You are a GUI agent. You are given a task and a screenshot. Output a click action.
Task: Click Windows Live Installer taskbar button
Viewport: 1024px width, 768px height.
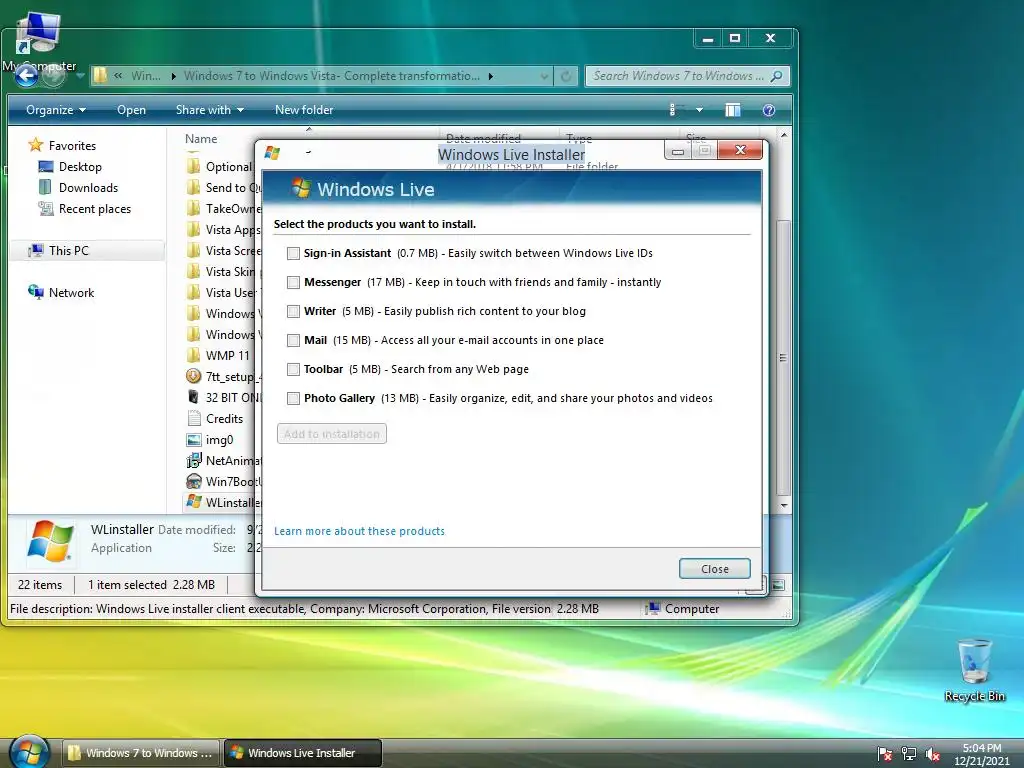(302, 753)
